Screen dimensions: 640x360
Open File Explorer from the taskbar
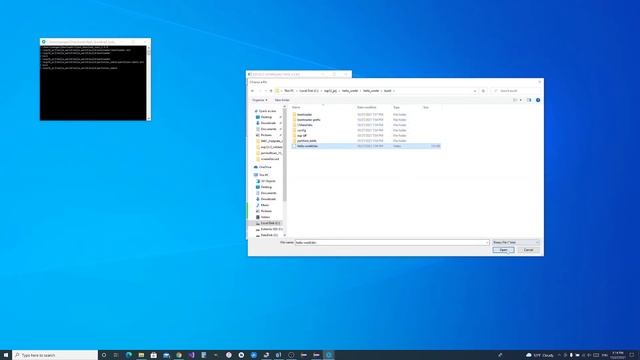click(141, 355)
